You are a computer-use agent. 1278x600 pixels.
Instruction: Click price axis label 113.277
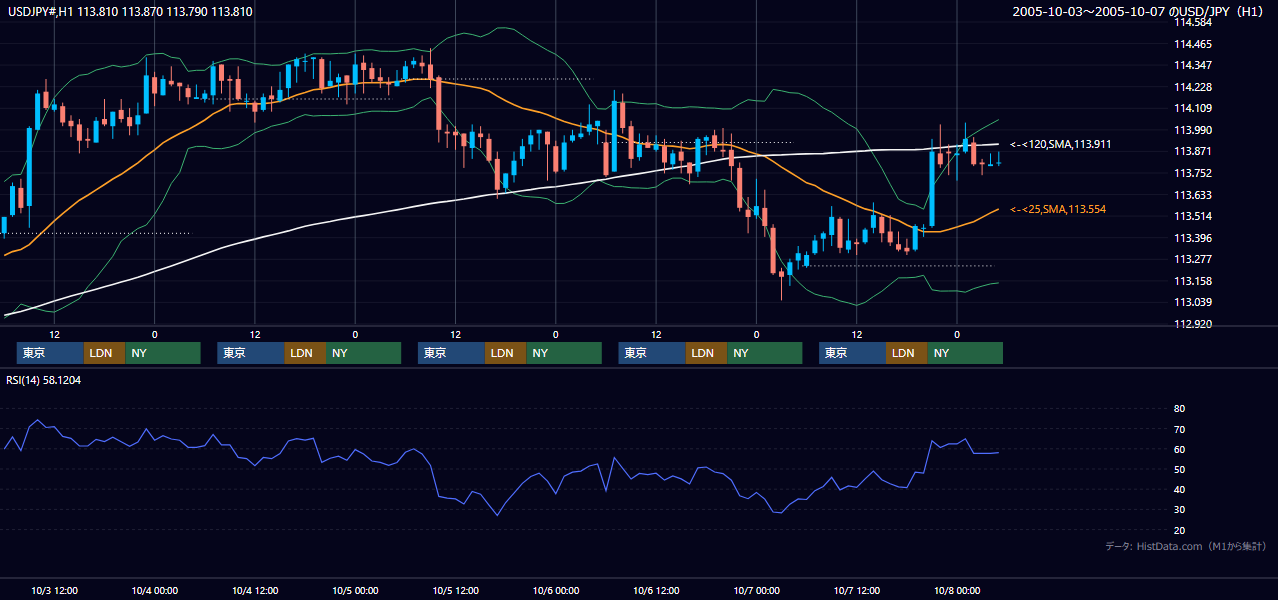click(1192, 259)
